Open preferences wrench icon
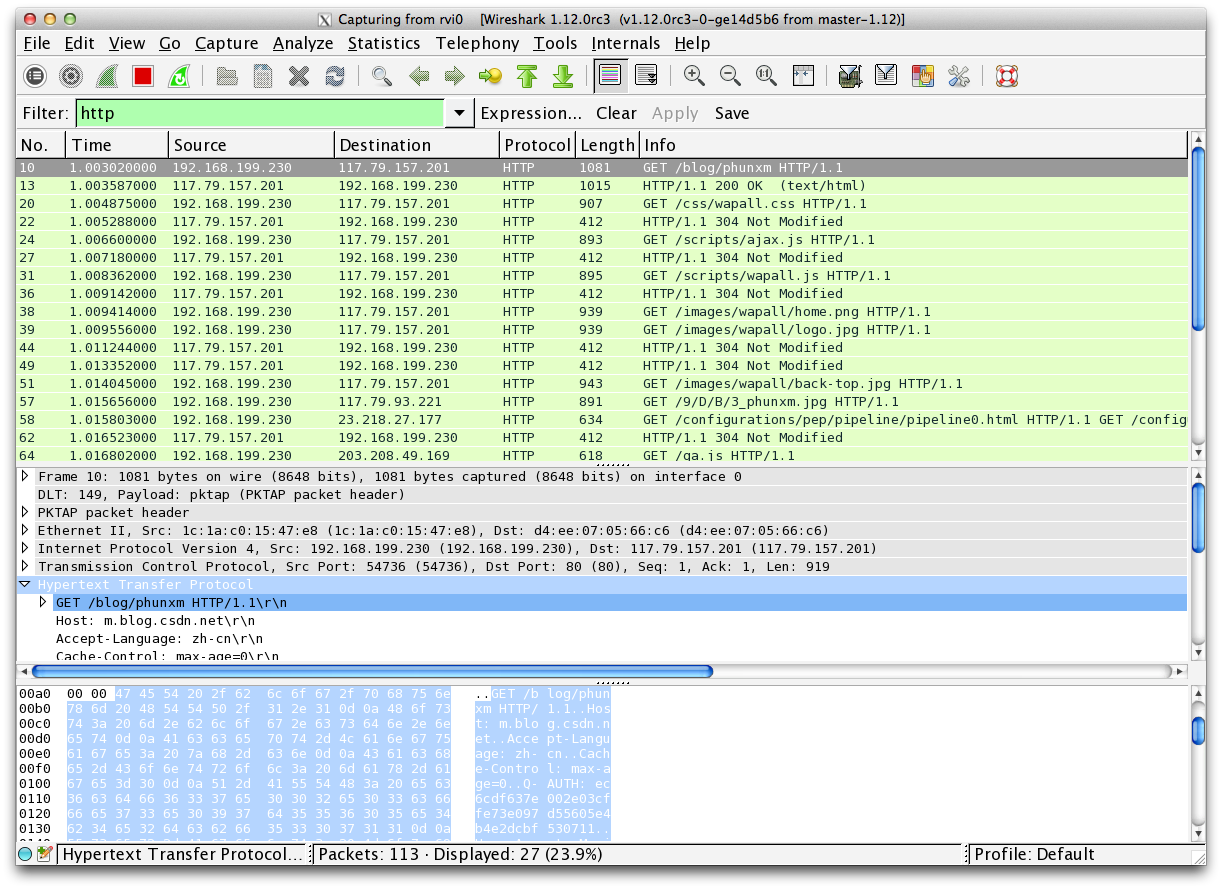The height and width of the screenshot is (889, 1222). click(x=958, y=76)
